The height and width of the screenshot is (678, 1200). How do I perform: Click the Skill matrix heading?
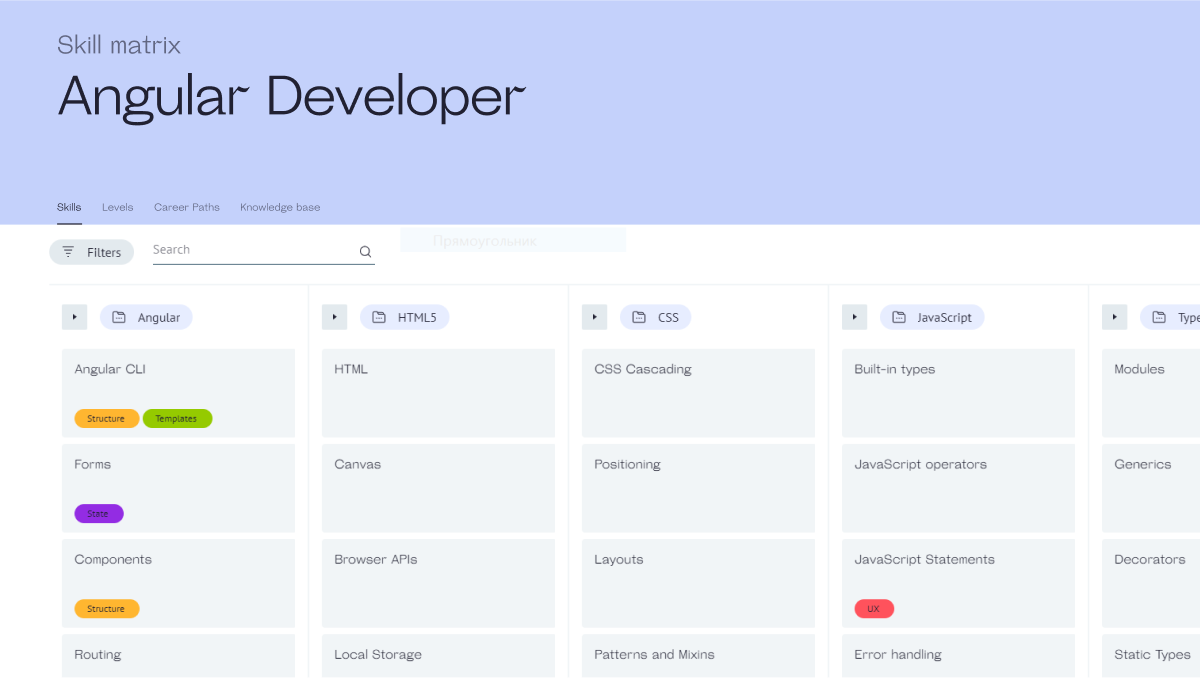pos(119,44)
